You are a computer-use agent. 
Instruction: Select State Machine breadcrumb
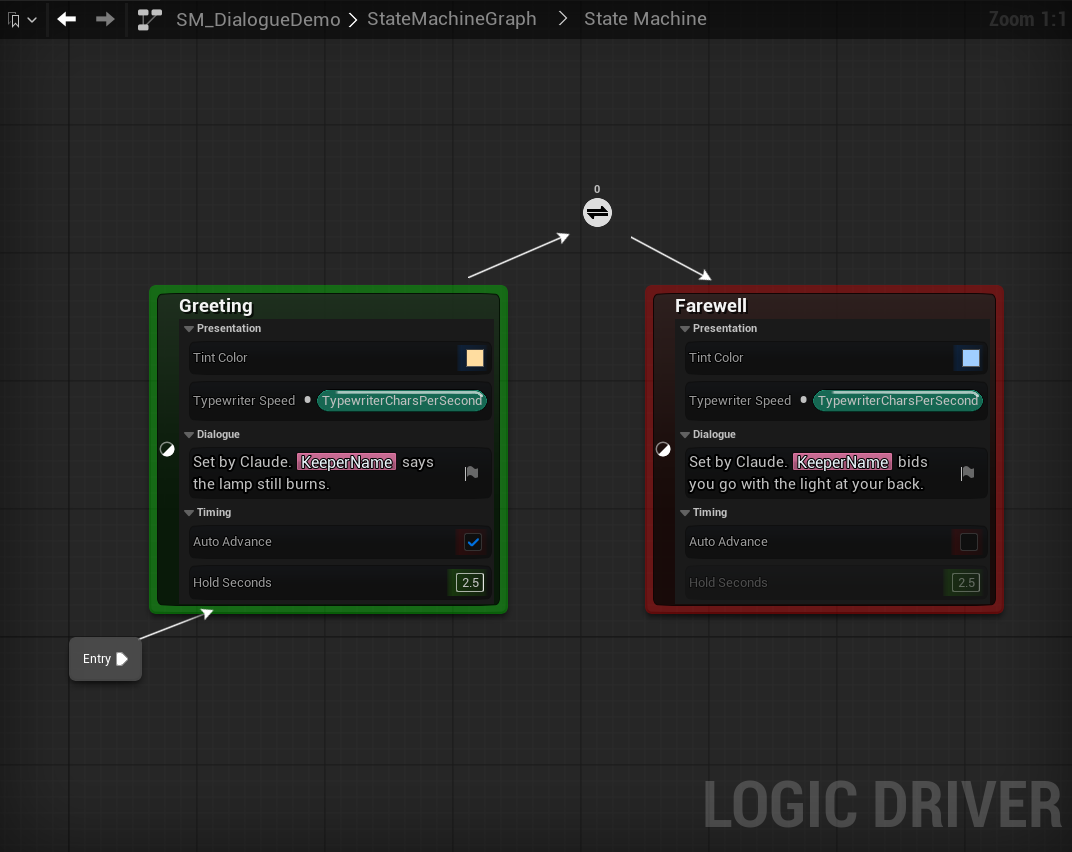[645, 18]
